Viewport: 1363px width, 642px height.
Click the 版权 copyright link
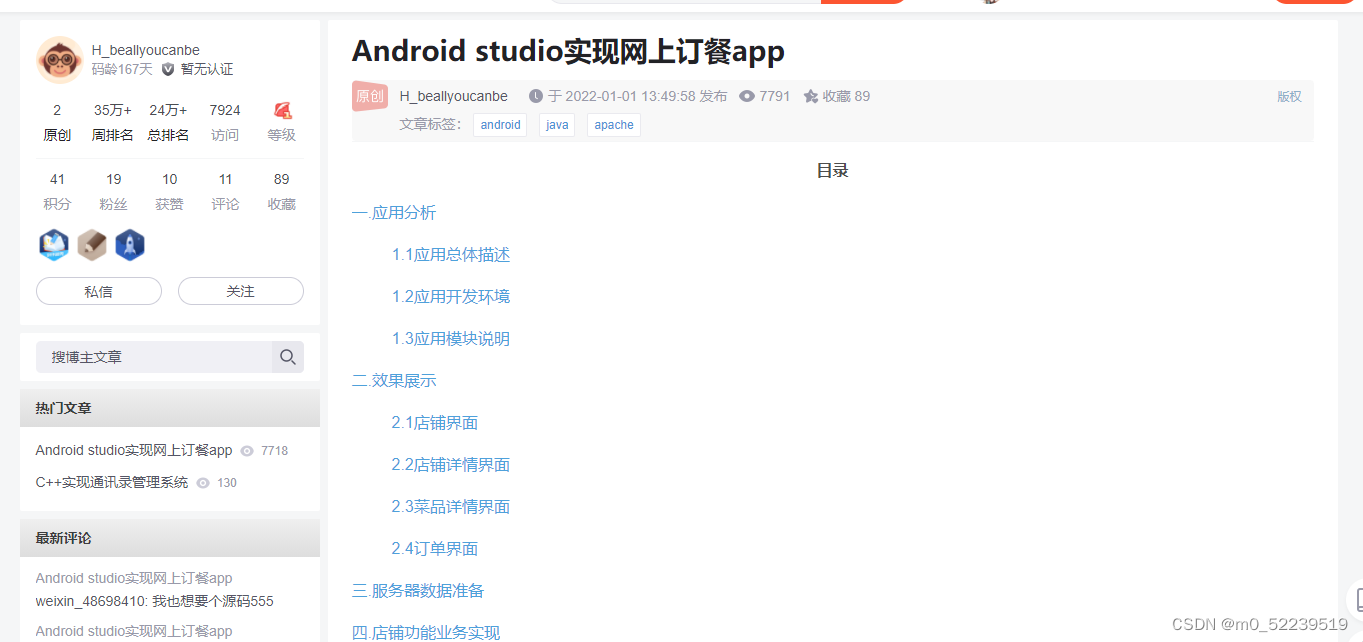(x=1289, y=97)
